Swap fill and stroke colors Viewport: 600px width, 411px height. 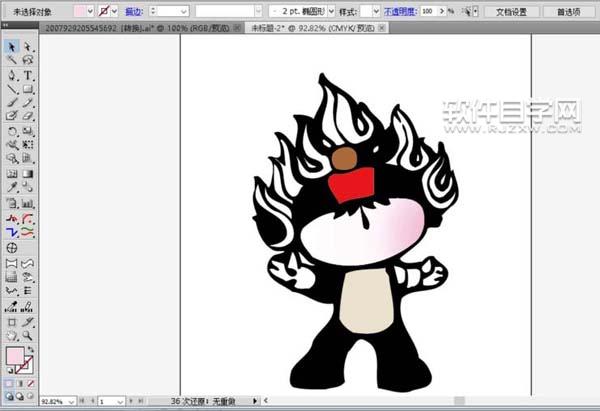31,349
